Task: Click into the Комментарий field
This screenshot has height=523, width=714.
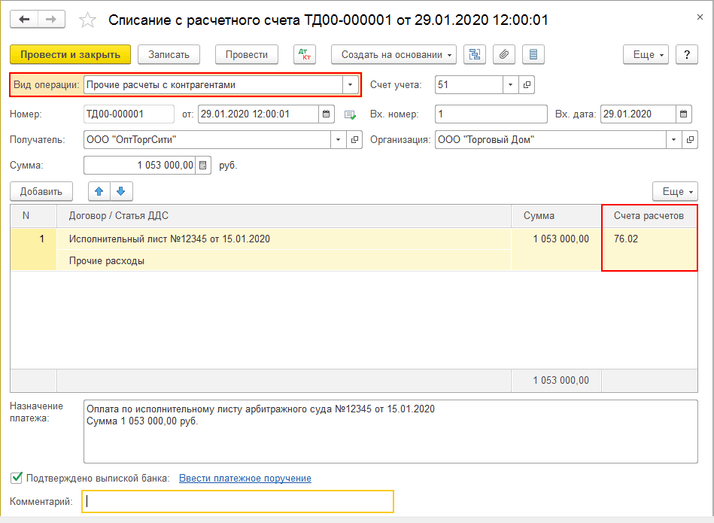Action: coord(237,501)
